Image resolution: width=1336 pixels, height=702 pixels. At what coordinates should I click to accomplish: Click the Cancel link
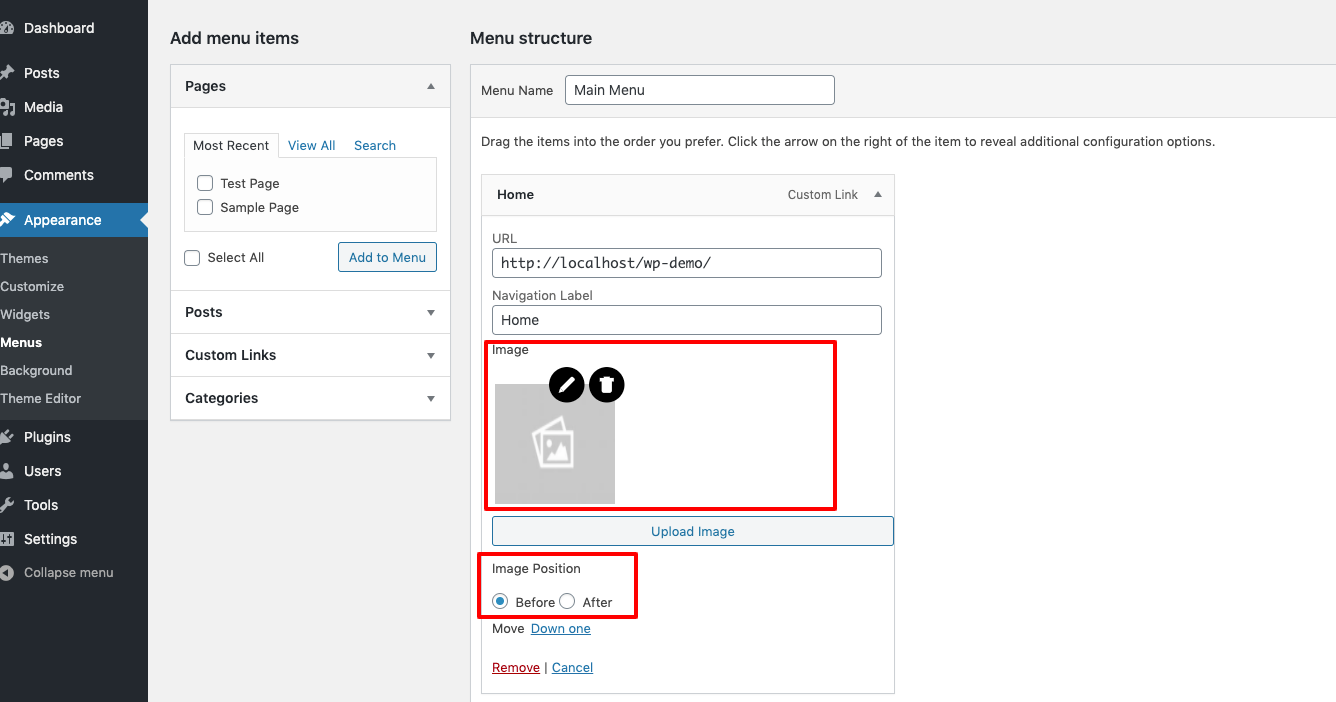[x=572, y=667]
